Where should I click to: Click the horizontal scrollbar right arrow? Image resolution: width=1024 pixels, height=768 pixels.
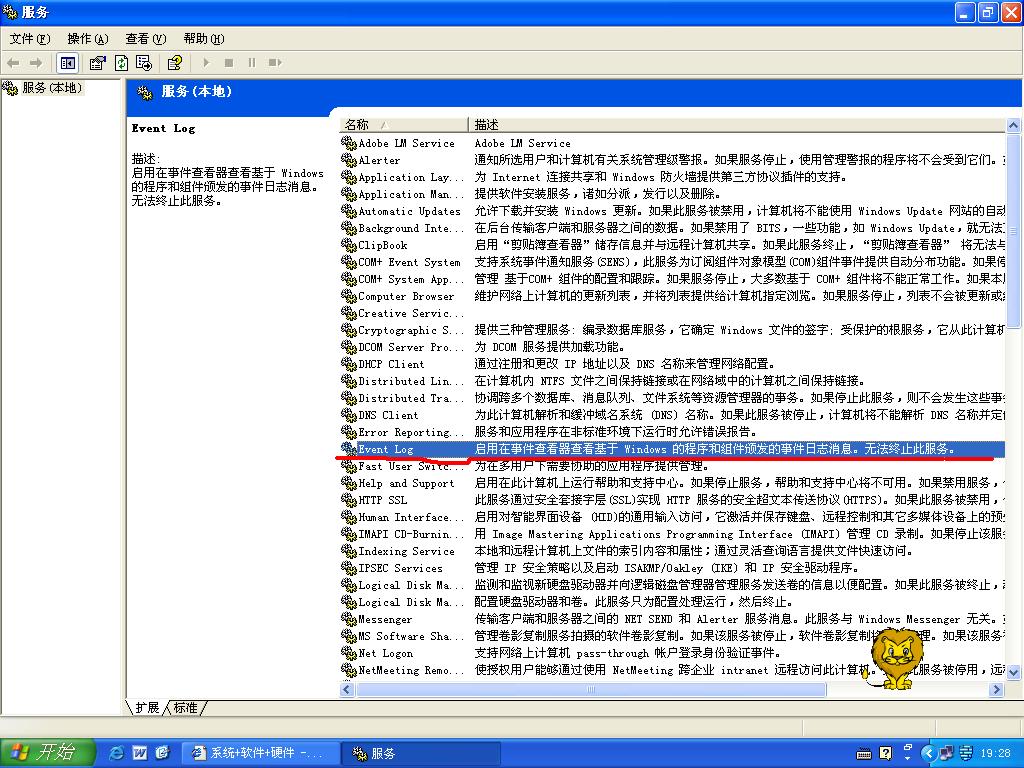pos(997,689)
